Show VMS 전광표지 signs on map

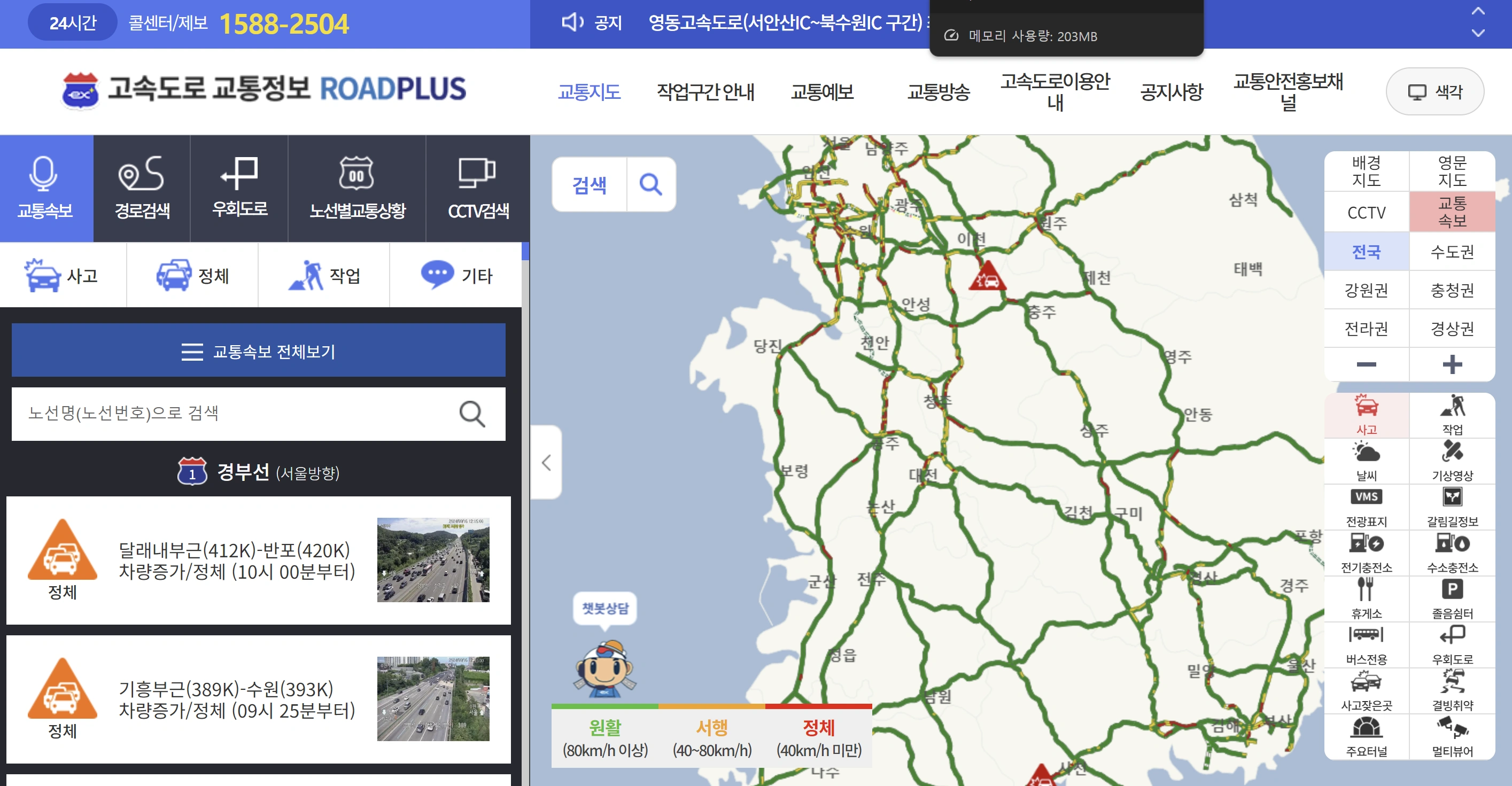[1366, 507]
